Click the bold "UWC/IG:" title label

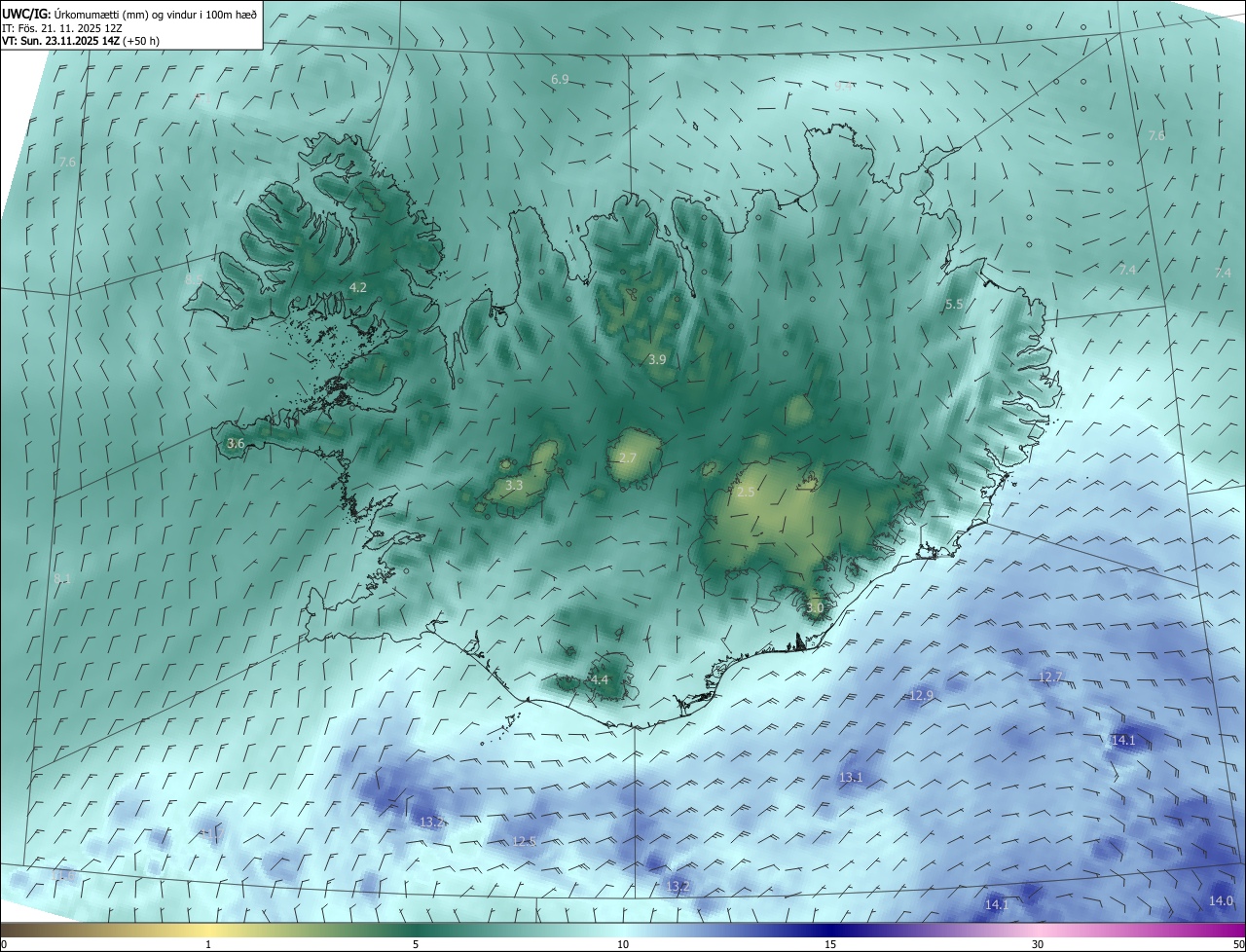[26, 14]
